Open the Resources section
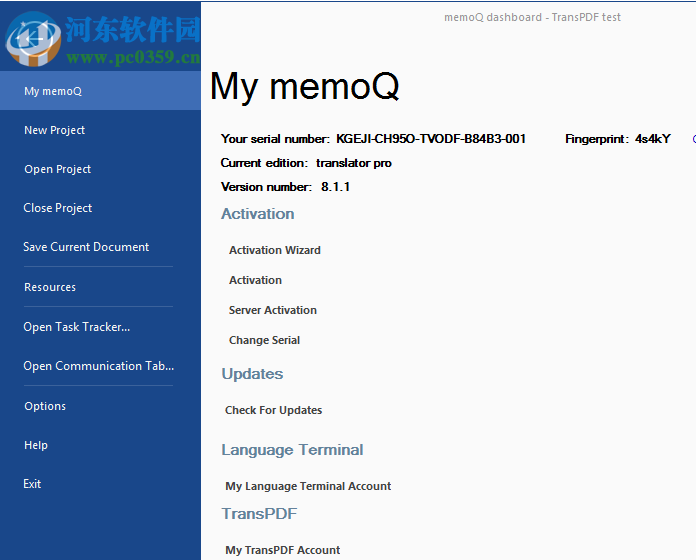 (x=50, y=287)
